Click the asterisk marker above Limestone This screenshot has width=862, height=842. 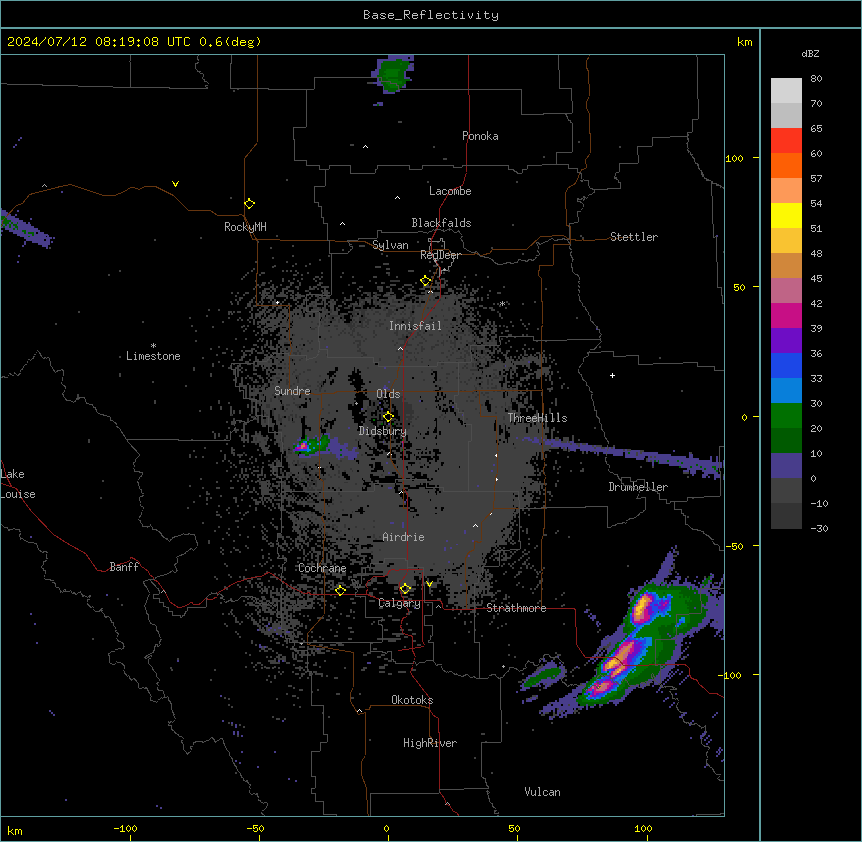(153, 346)
